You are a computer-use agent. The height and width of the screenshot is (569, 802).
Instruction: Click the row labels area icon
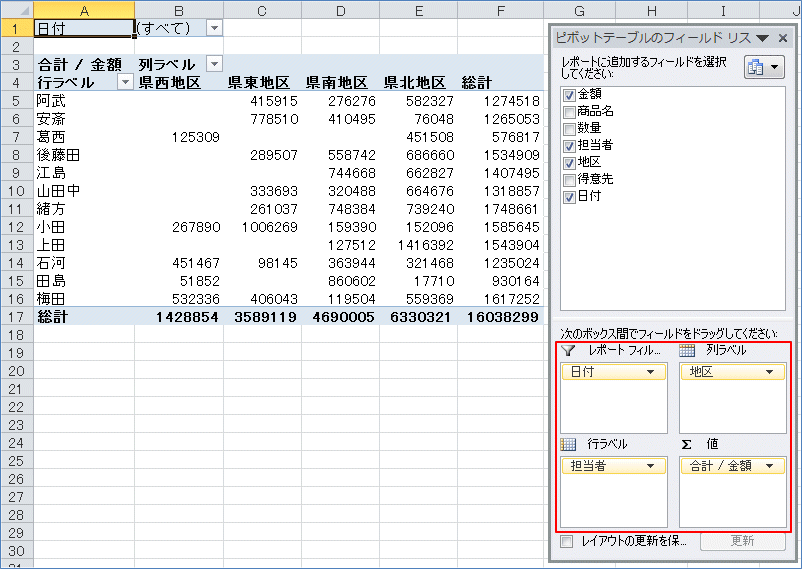(x=568, y=443)
